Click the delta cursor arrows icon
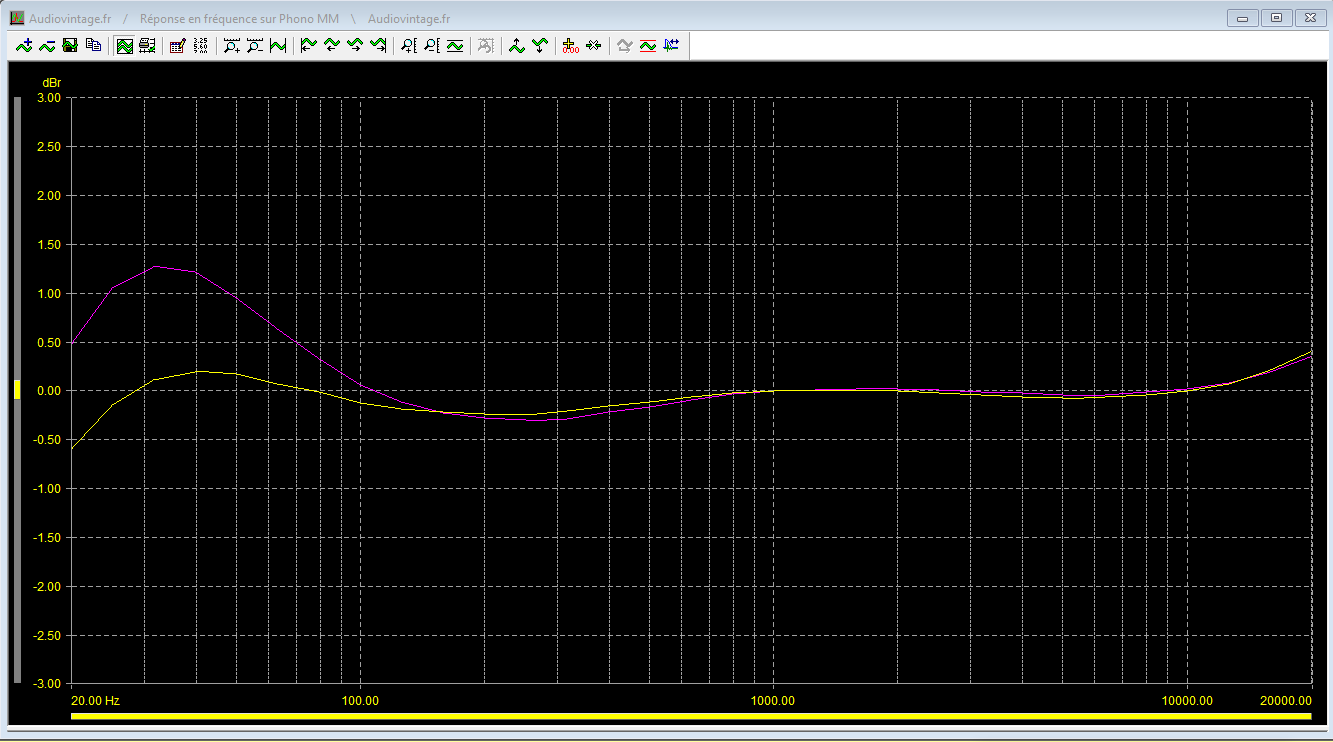1333x742 pixels. click(x=593, y=45)
